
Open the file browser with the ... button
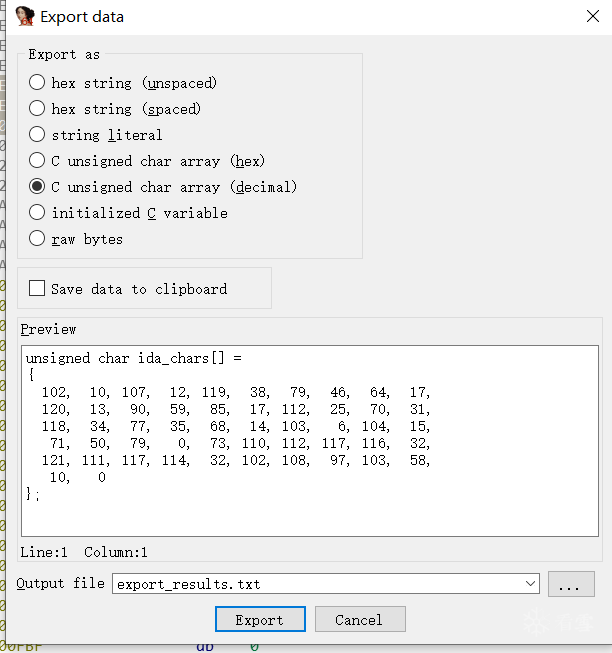point(571,584)
